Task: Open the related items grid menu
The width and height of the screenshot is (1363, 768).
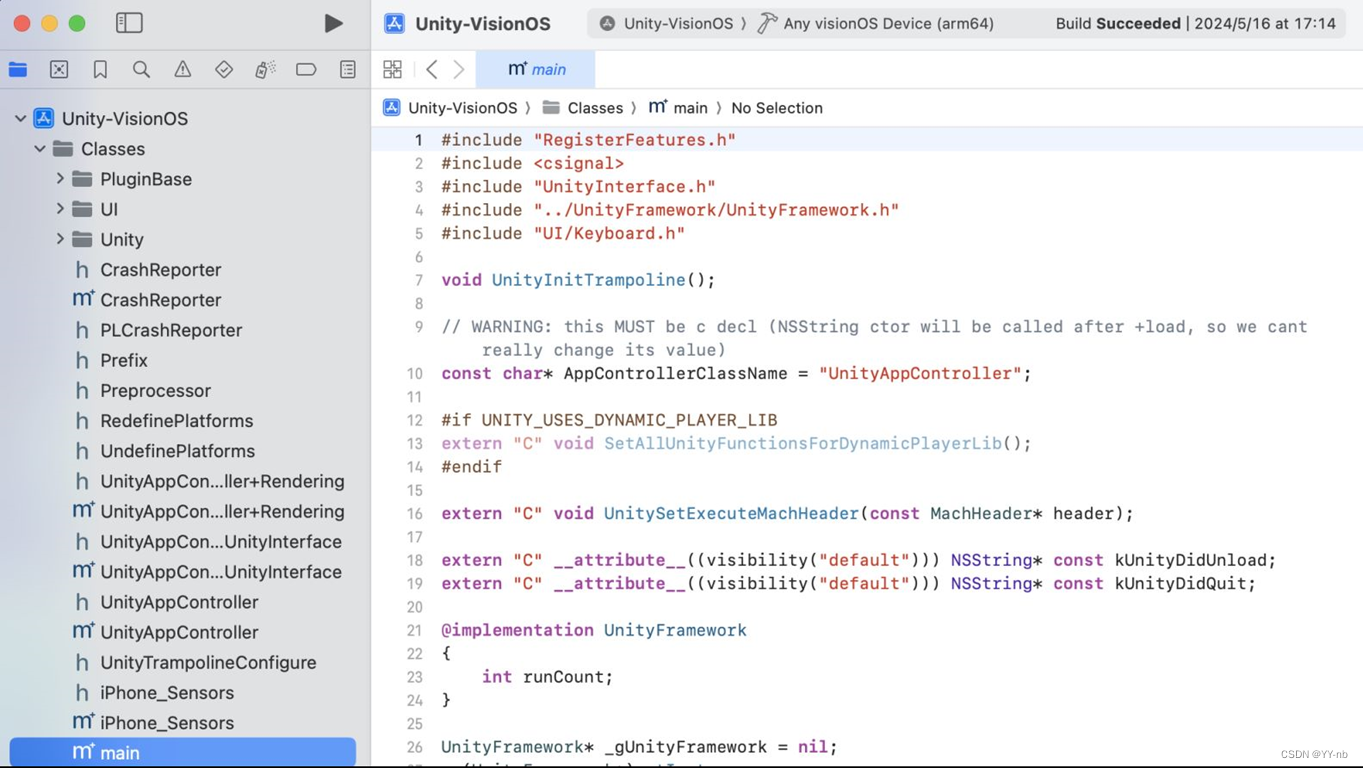Action: [392, 69]
